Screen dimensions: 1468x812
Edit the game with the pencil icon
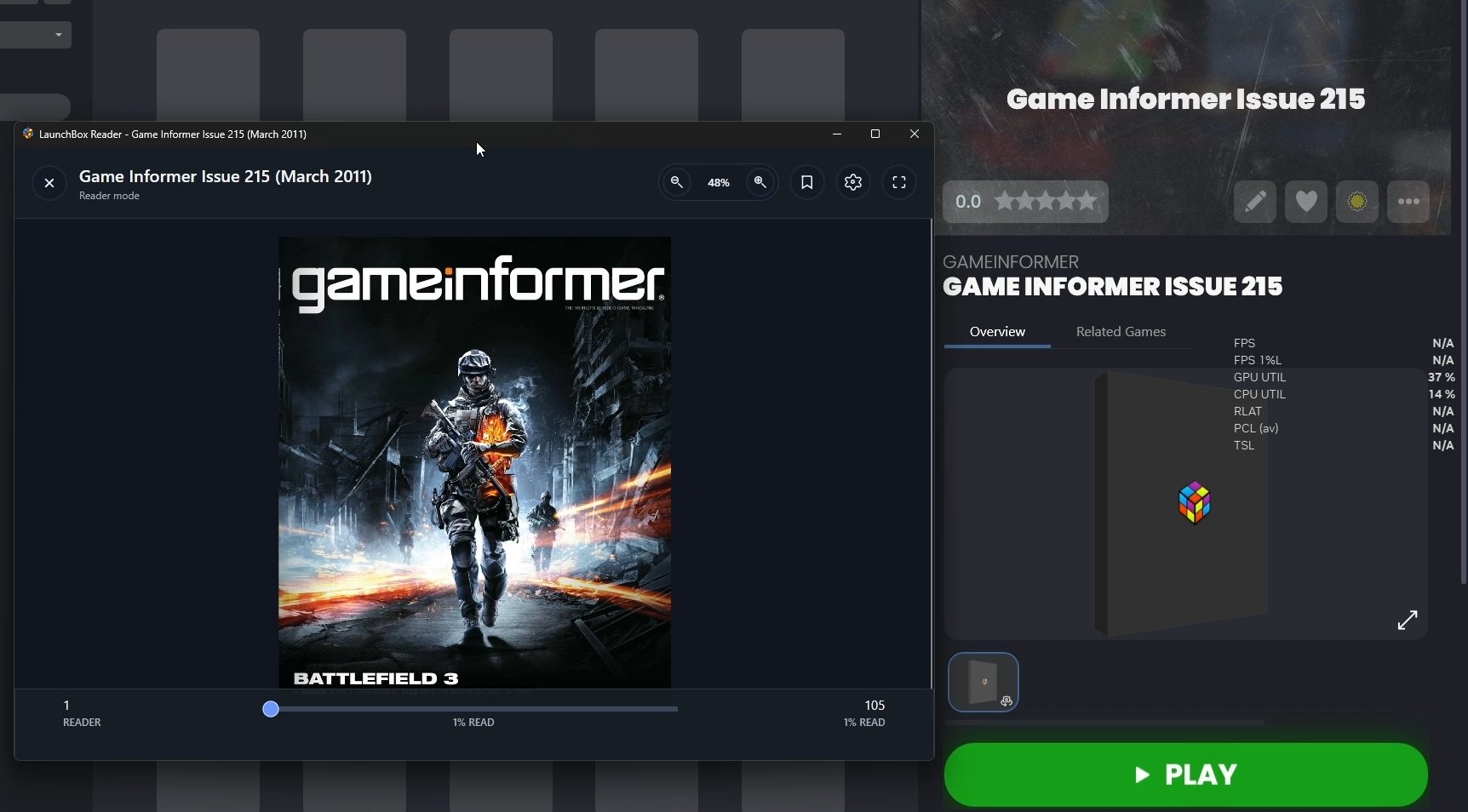tap(1255, 202)
